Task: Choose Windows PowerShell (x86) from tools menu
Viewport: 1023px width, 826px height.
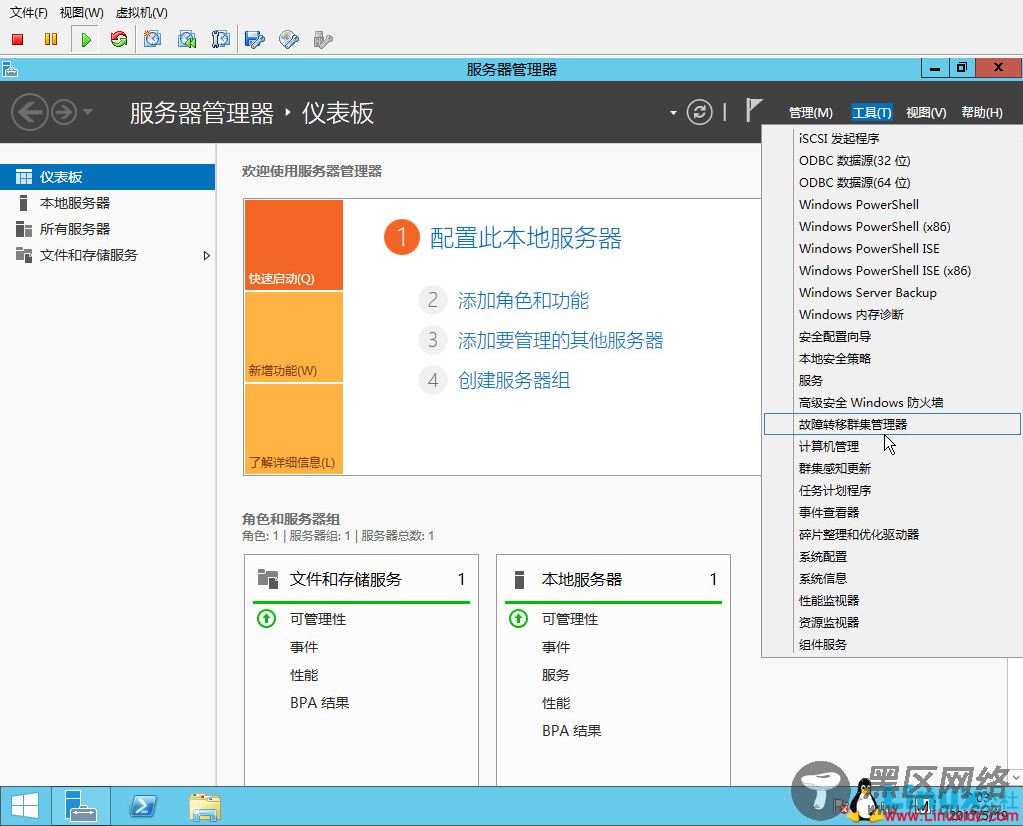Action: point(892,226)
